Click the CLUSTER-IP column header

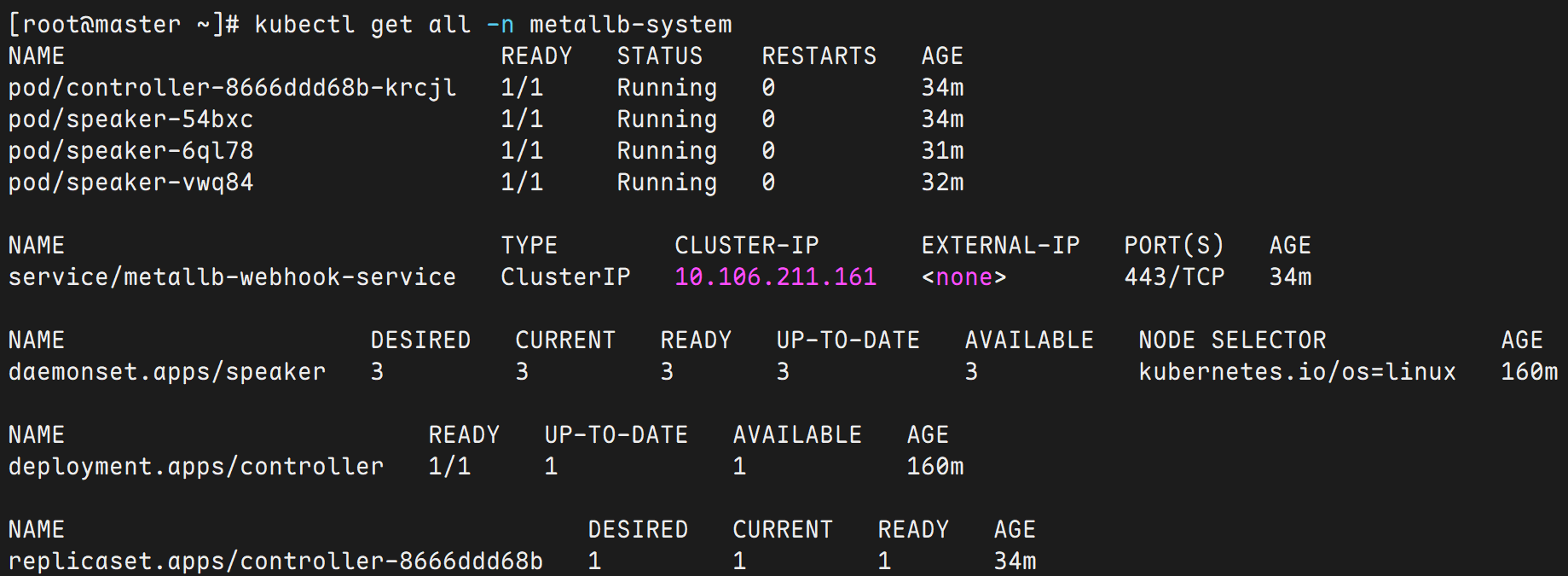click(746, 246)
